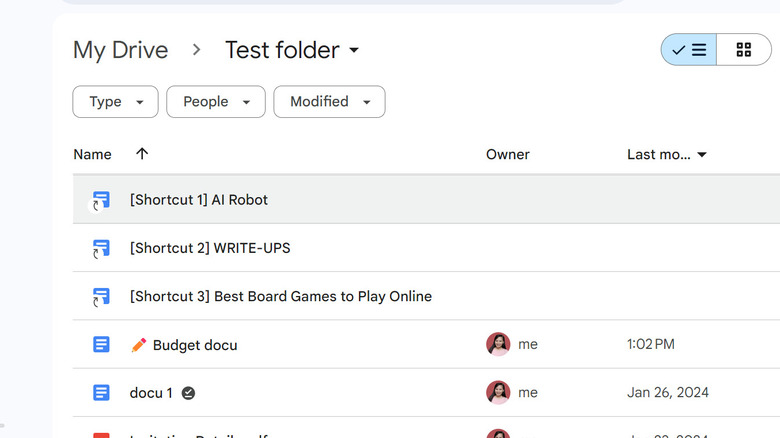Viewport: 780px width, 438px height.
Task: Click the Owner column header
Action: [507, 154]
